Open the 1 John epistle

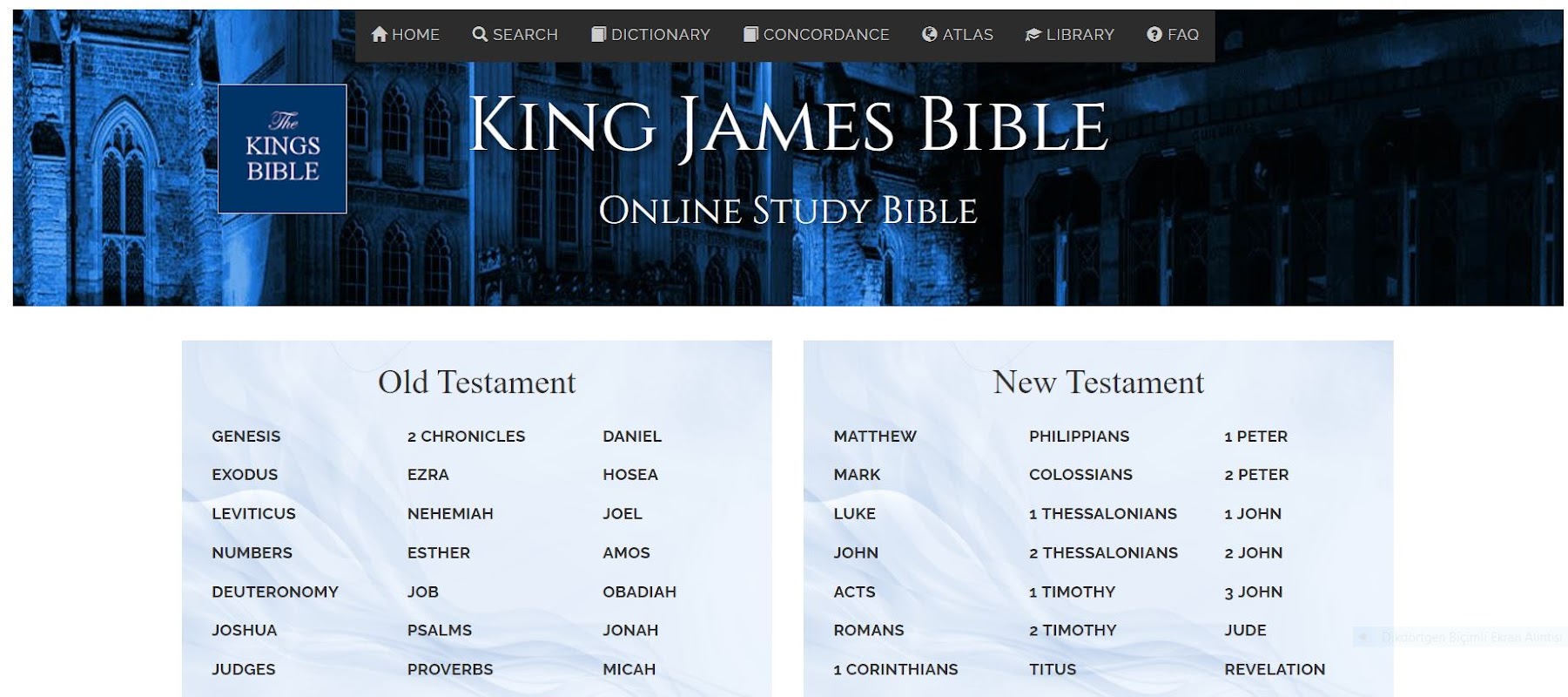1253,514
